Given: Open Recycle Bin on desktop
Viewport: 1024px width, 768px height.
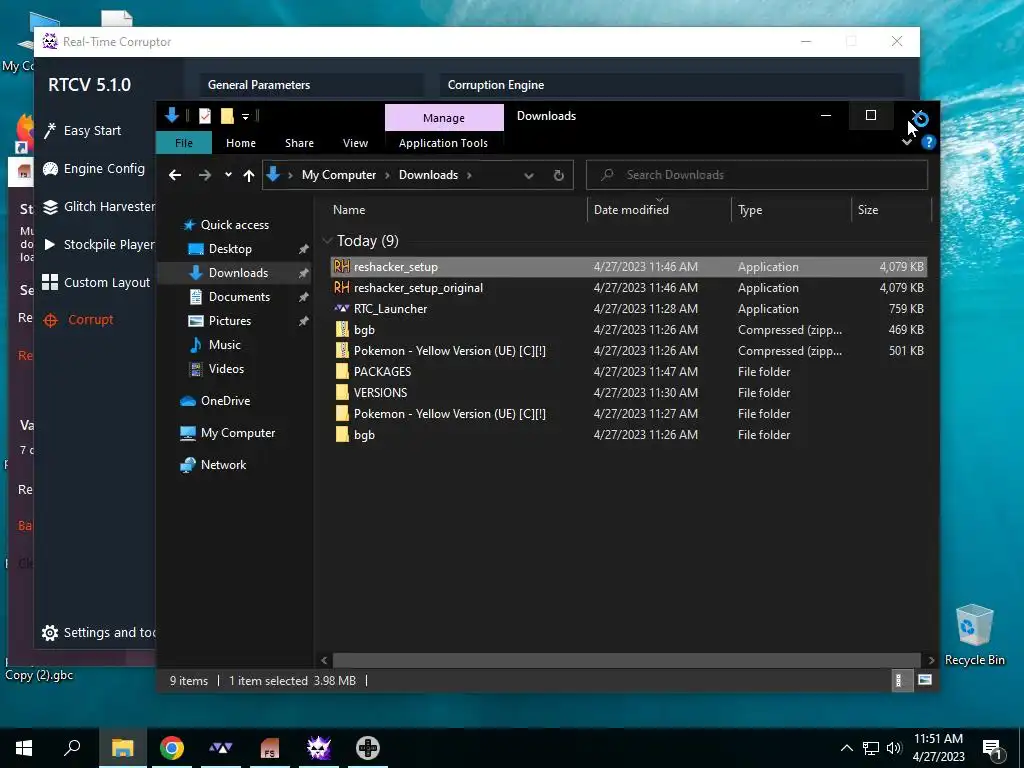Looking at the screenshot, I should click(974, 635).
